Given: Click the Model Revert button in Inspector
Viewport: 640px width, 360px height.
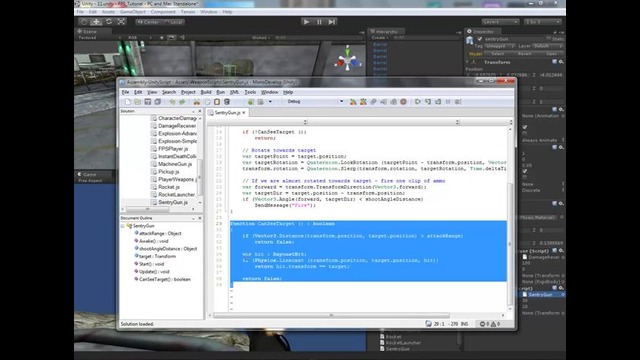Looking at the screenshot, I should (x=524, y=54).
